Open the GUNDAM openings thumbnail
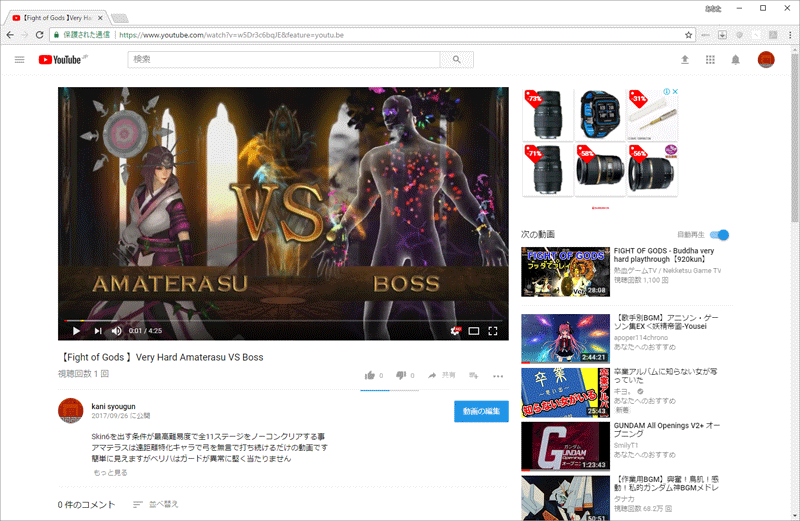The height and width of the screenshot is (521, 800). coord(565,446)
